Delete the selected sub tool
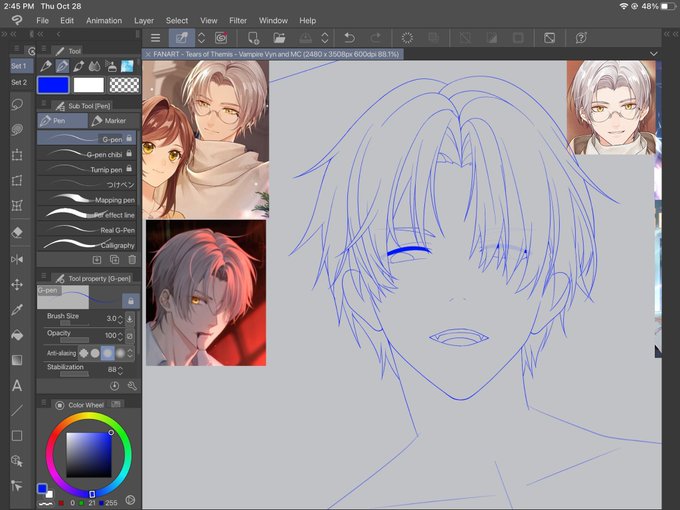This screenshot has height=510, width=680. point(132,259)
